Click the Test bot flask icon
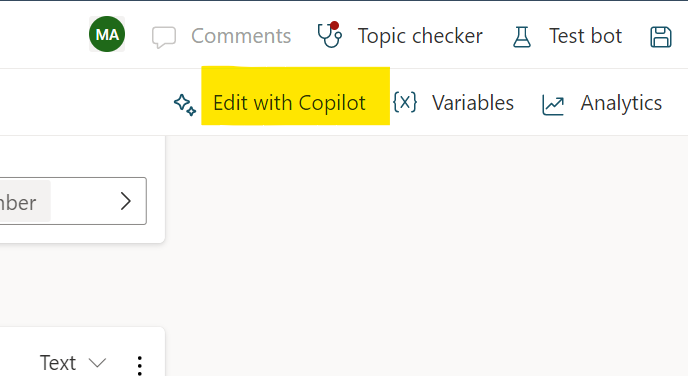688x376 pixels. pos(522,37)
